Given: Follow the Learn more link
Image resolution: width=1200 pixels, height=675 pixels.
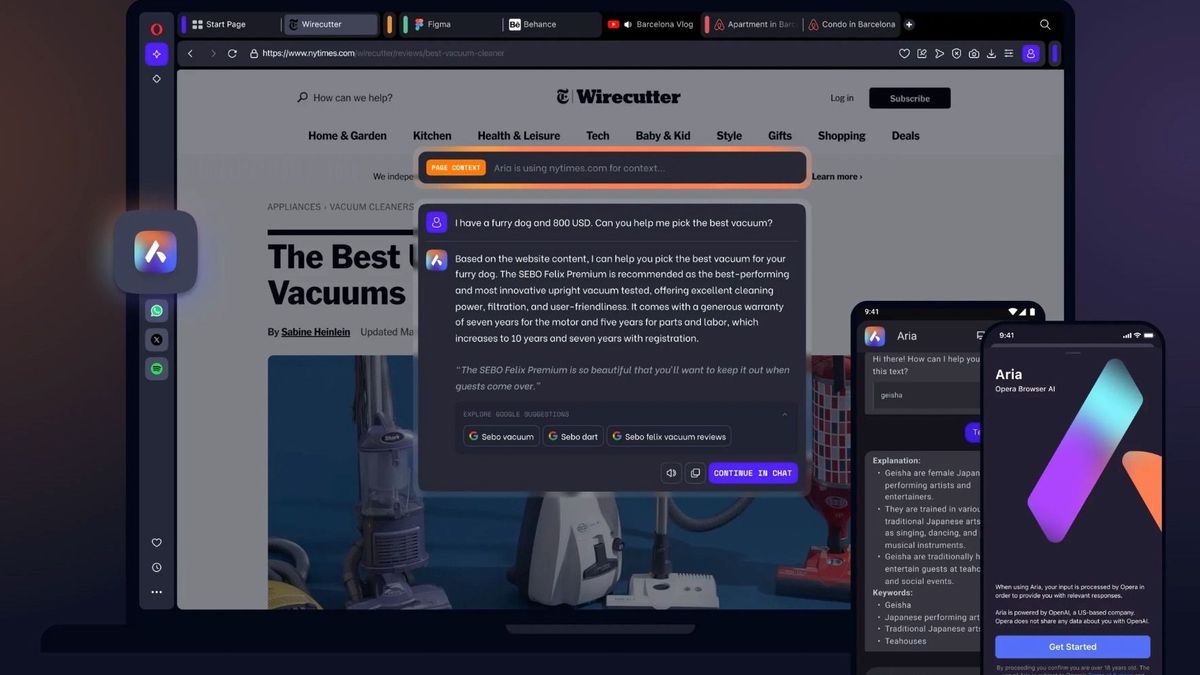Looking at the screenshot, I should coord(837,177).
